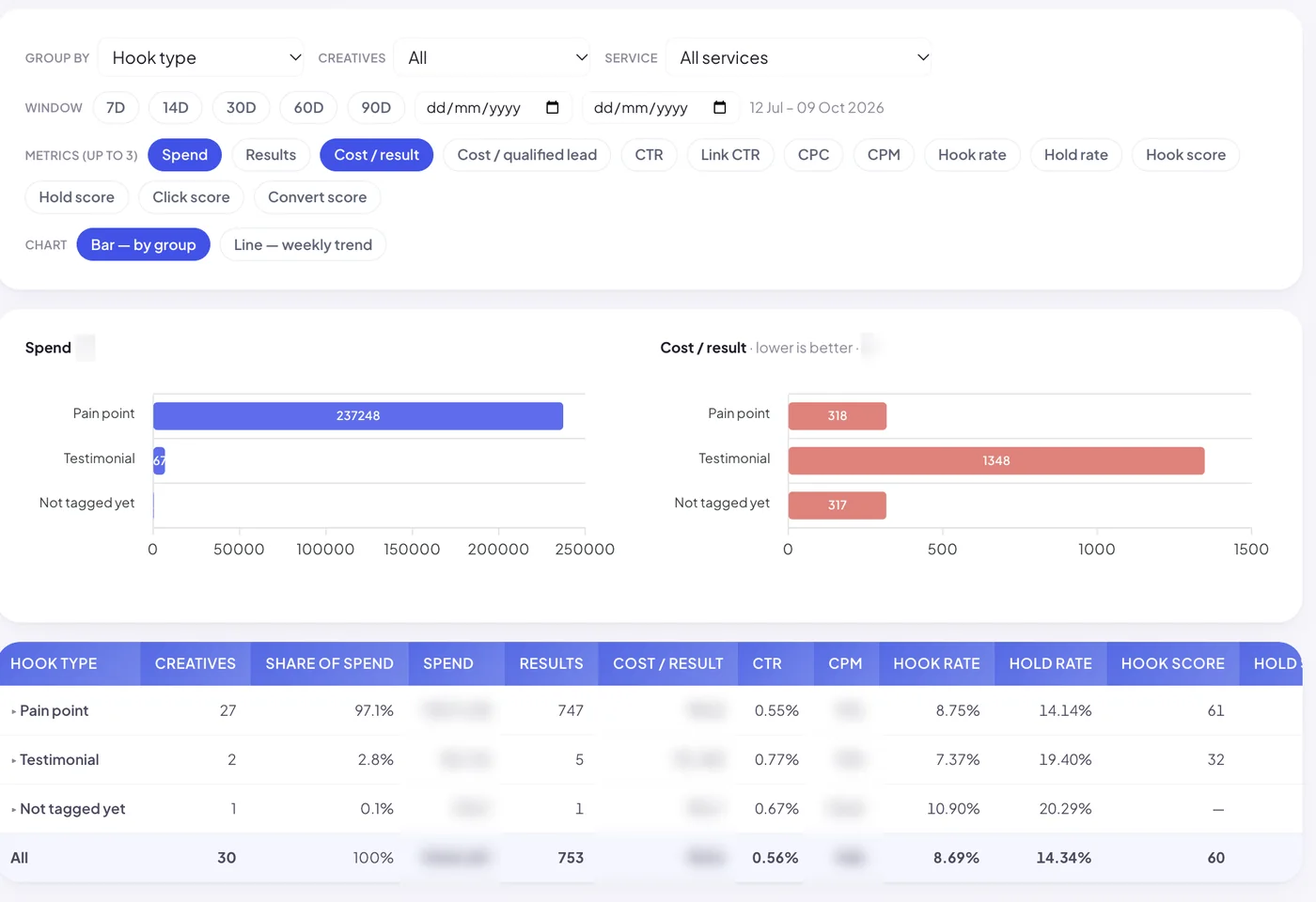Image resolution: width=1316 pixels, height=902 pixels.
Task: Click the Pain point cost bar labeled 318
Action: coord(838,416)
